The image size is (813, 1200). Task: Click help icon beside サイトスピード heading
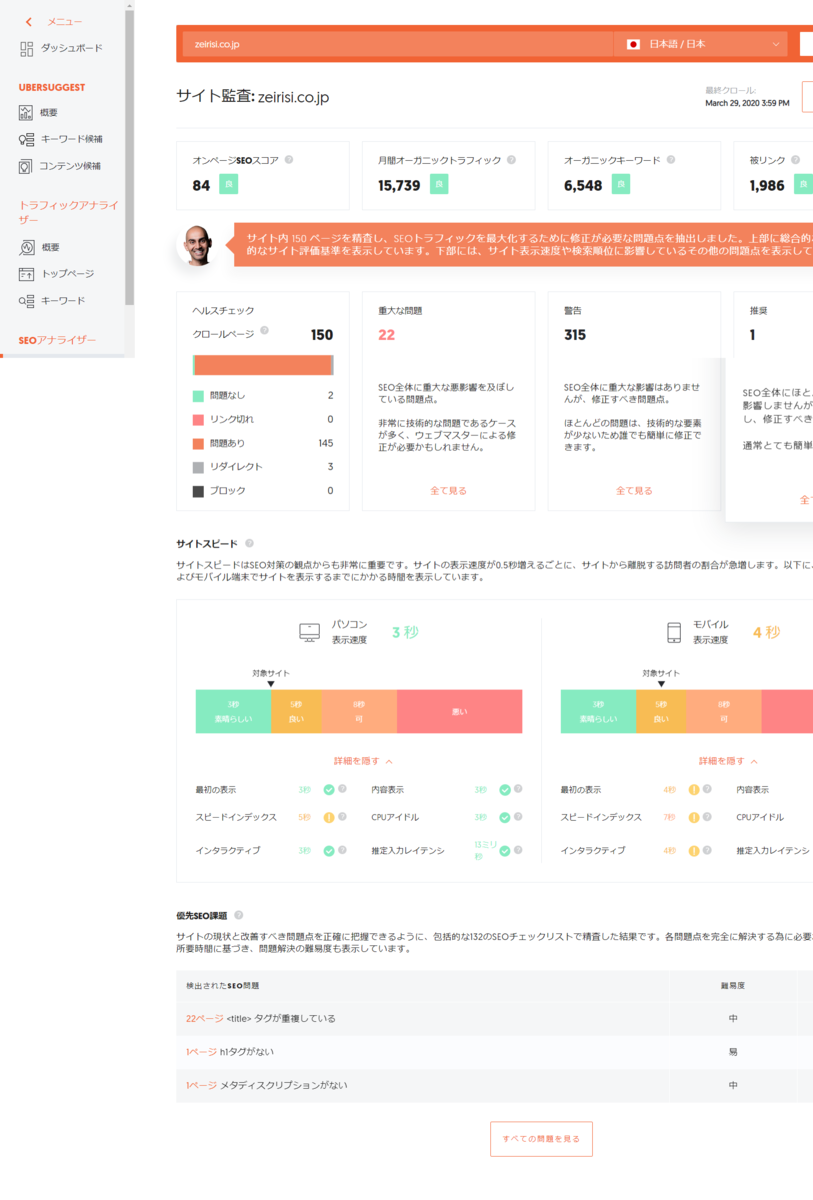pyautogui.click(x=249, y=543)
